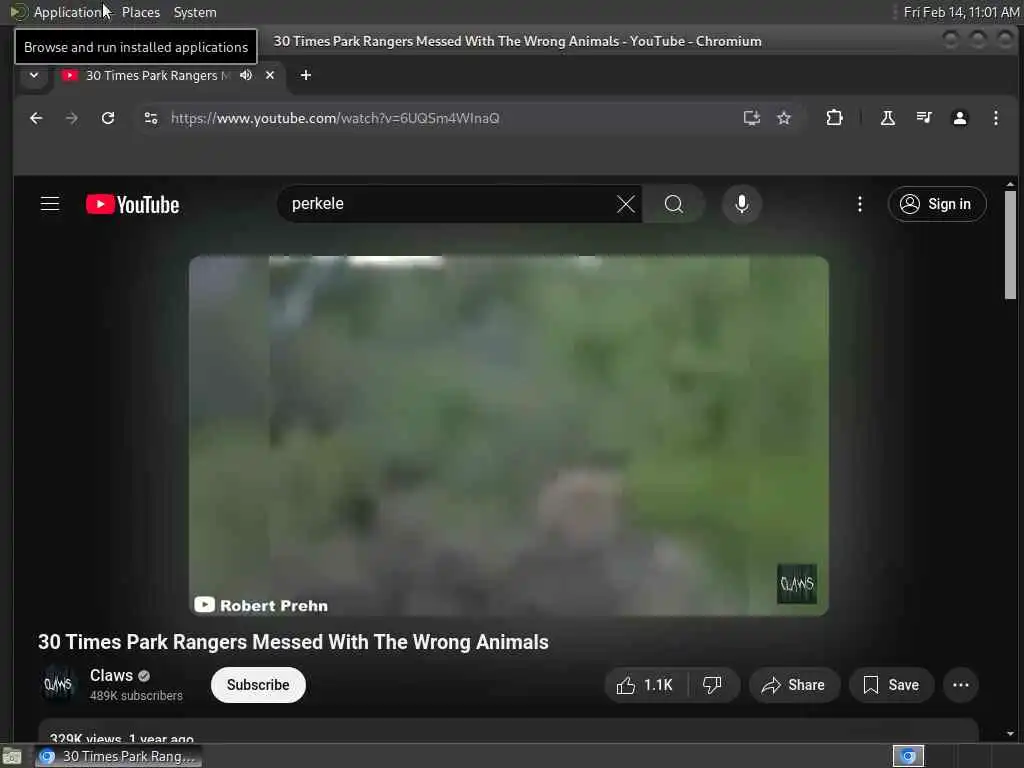Like the video (1.1K)
The width and height of the screenshot is (1024, 768).
click(x=645, y=685)
